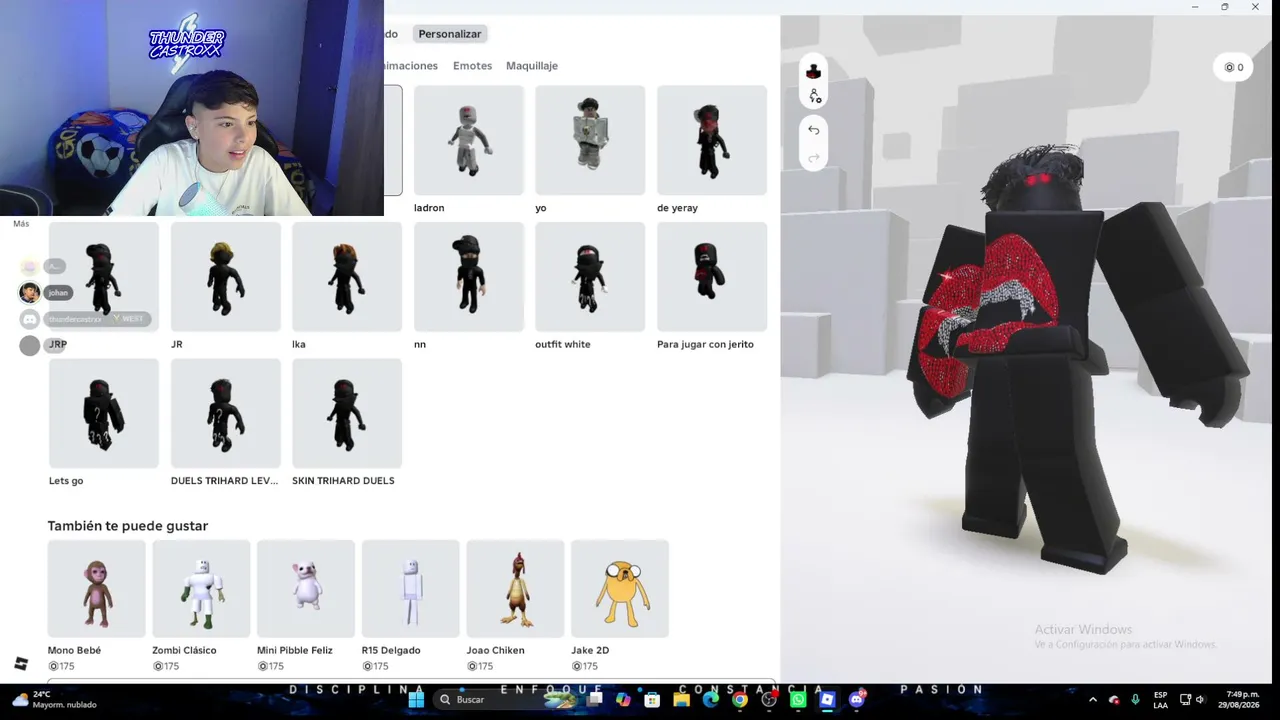Select the 'lka' saved outfit
The width and height of the screenshot is (1280, 720).
[347, 277]
